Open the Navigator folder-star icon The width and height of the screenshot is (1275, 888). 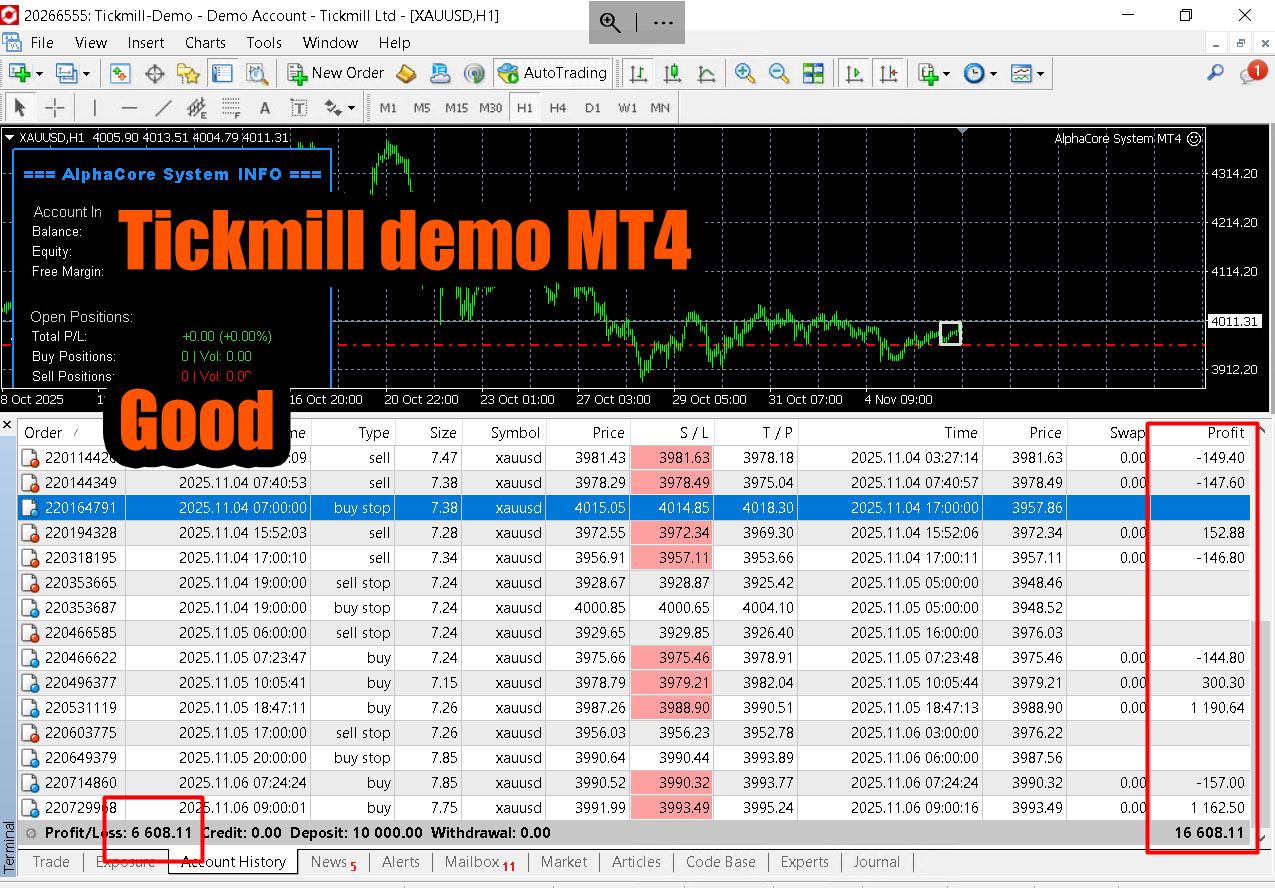[x=188, y=73]
